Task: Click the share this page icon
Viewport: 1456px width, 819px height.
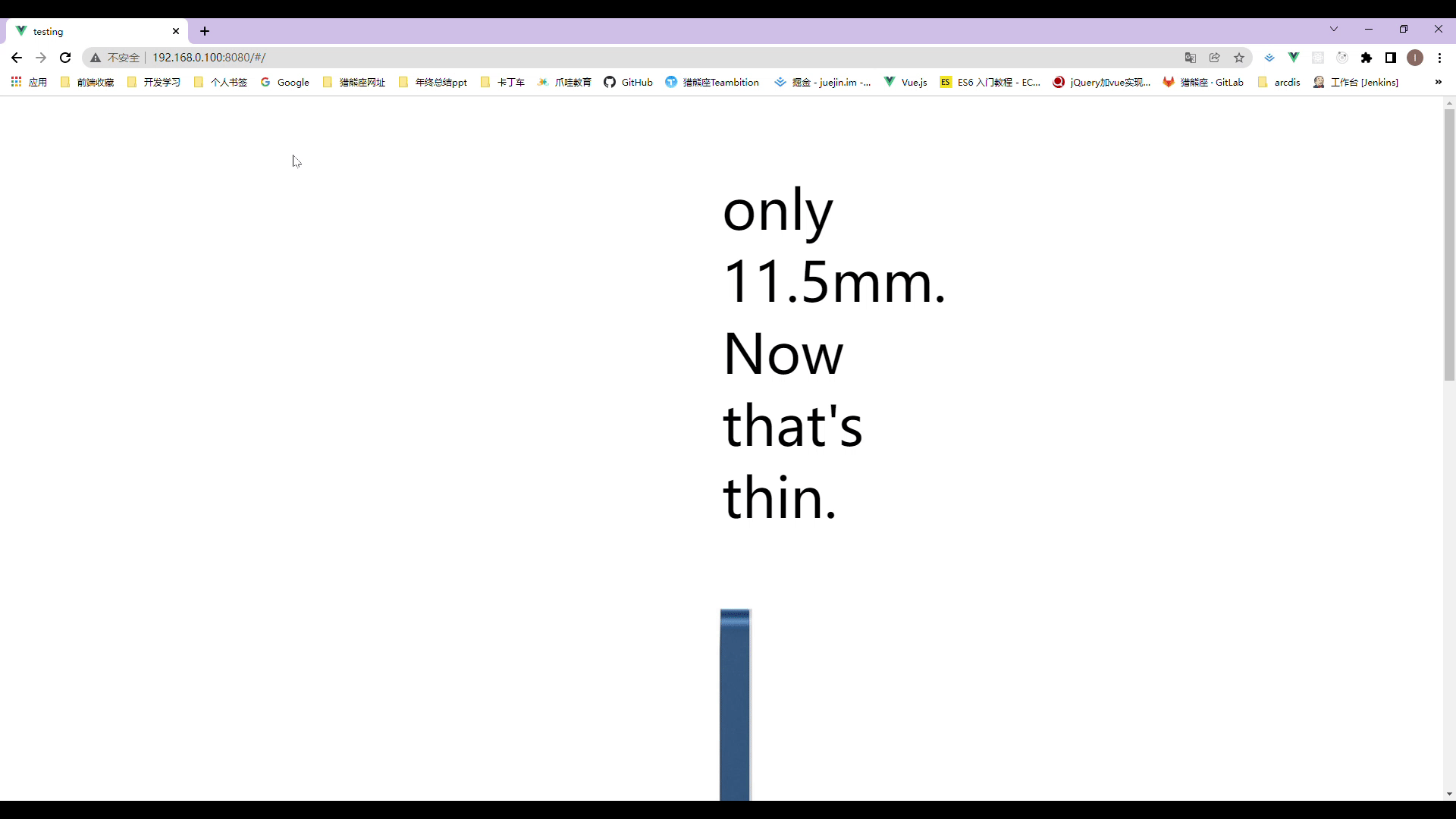Action: click(1216, 57)
